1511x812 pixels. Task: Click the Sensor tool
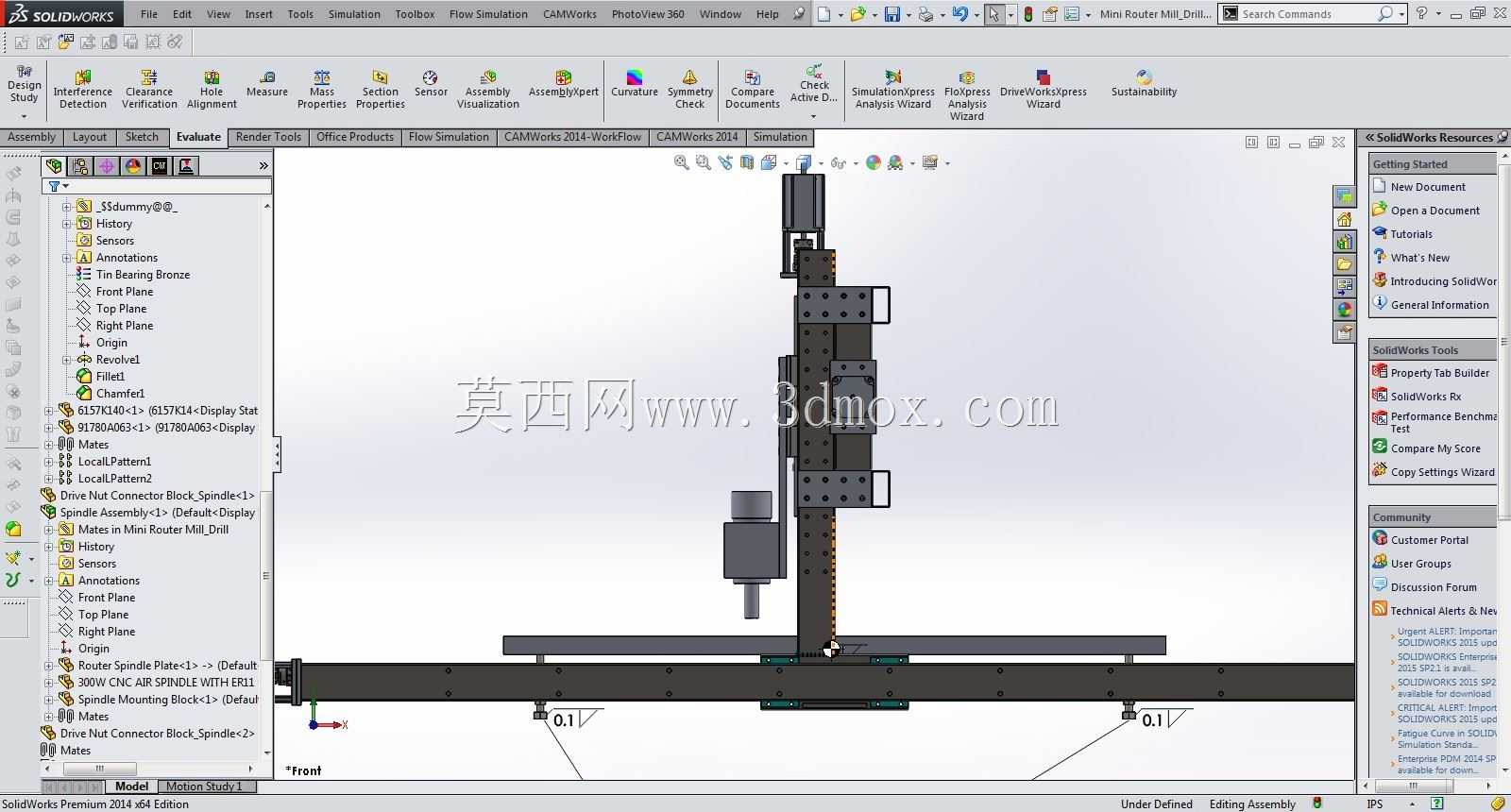(x=431, y=84)
